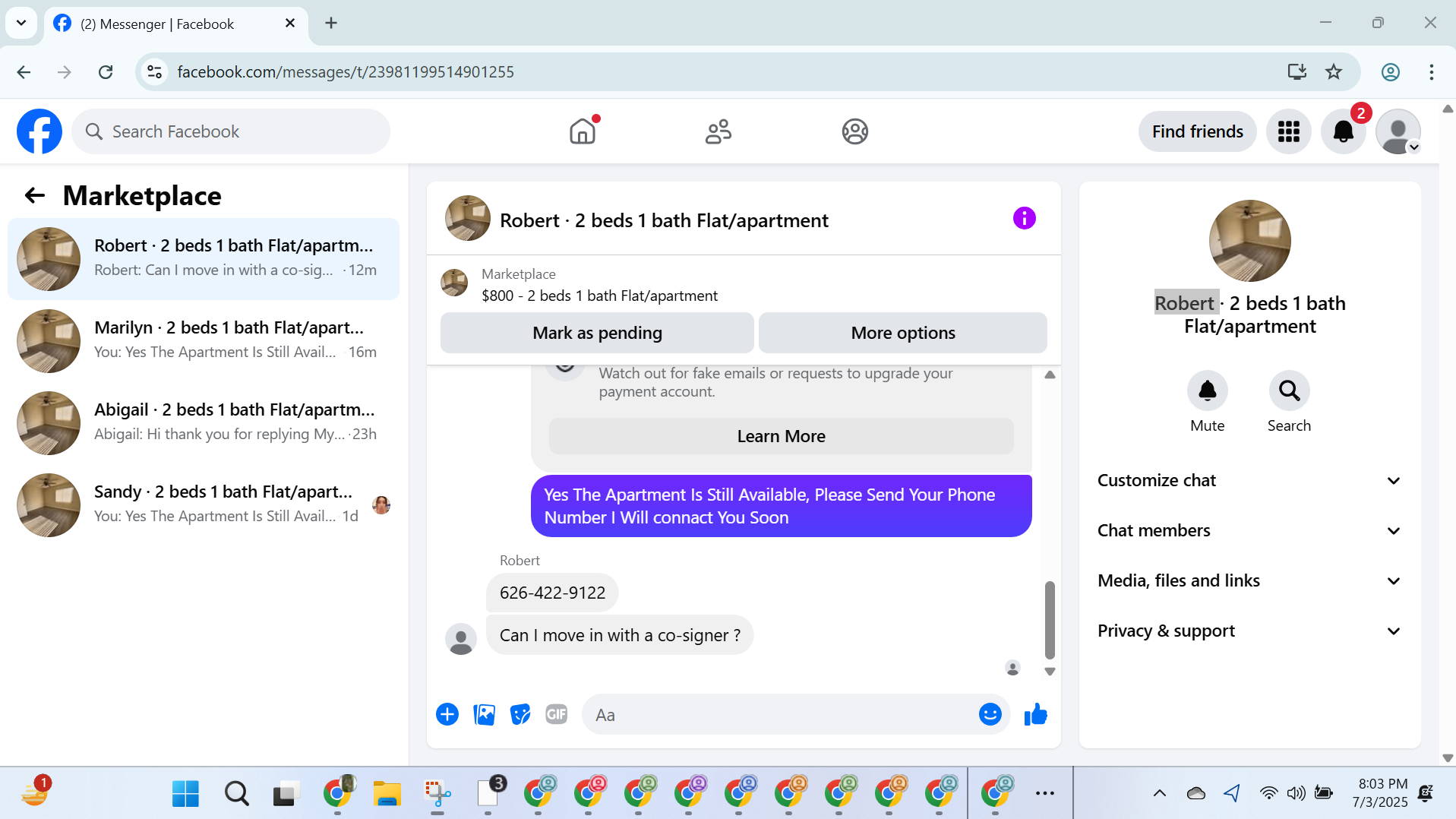
Task: Open File Explorer from the taskbar
Action: pos(387,794)
